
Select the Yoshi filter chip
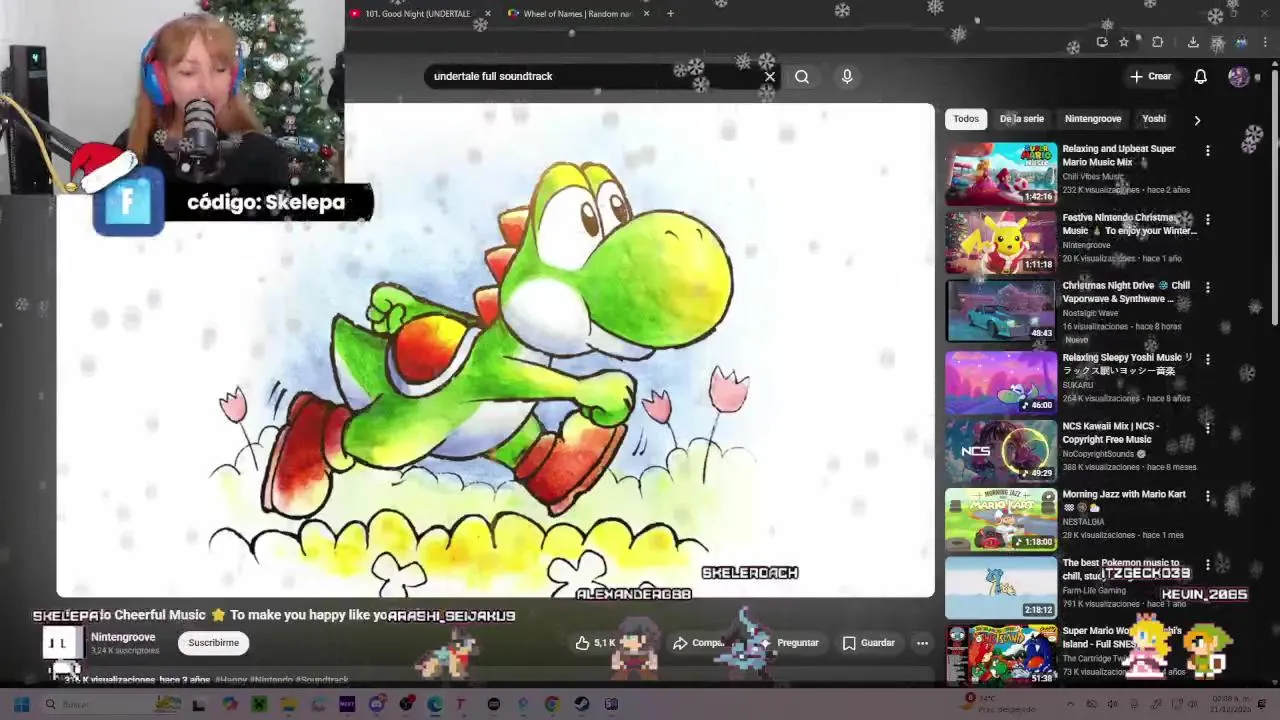(x=1154, y=119)
